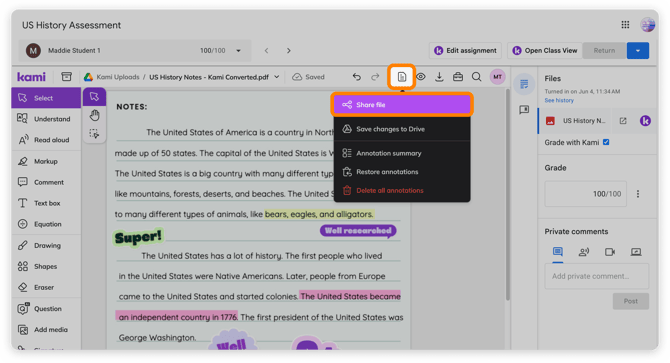Open the Google account avatar
Image resolution: width=670 pixels, height=363 pixels.
[x=648, y=25]
